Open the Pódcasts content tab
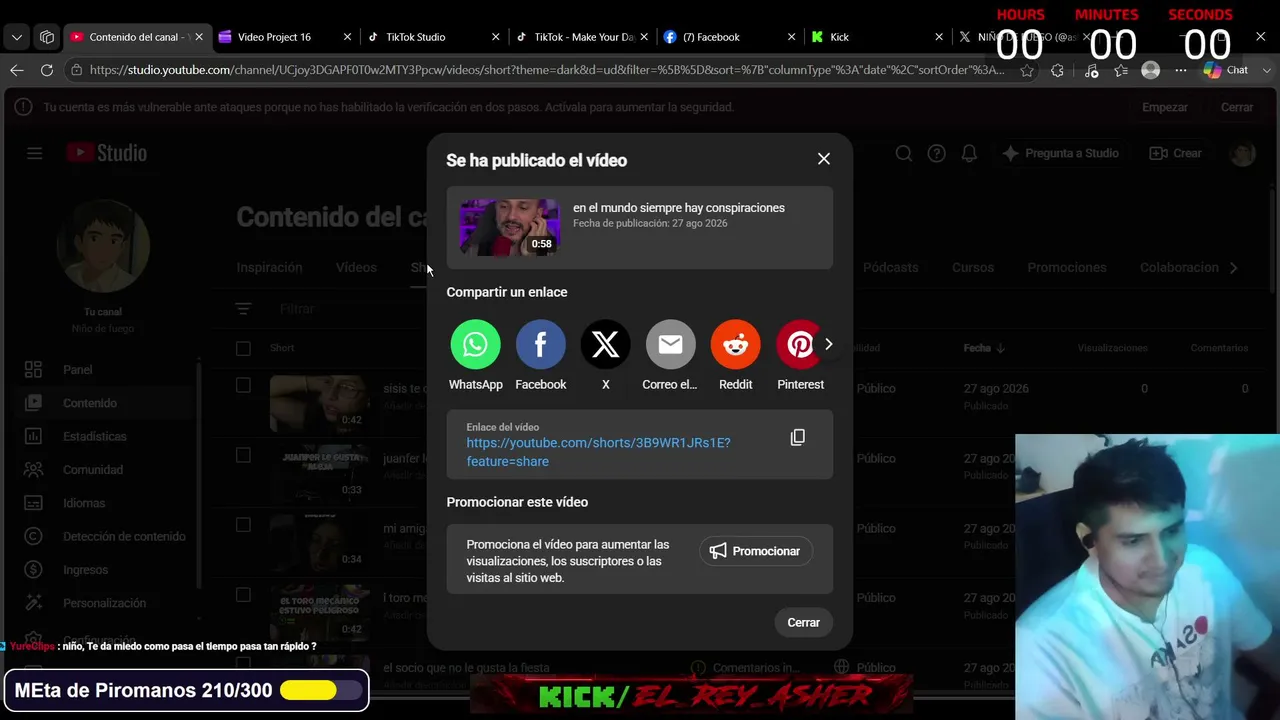The height and width of the screenshot is (720, 1280). pos(890,267)
